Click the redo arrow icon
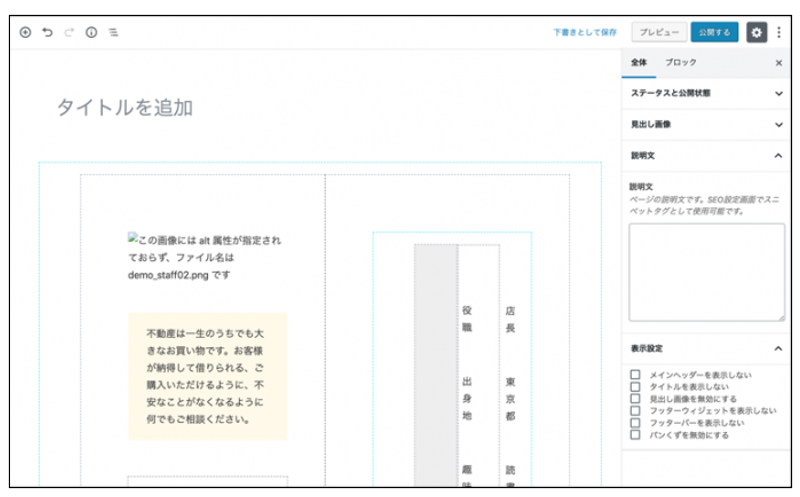Viewport: 800px width, 497px height. 69,32
